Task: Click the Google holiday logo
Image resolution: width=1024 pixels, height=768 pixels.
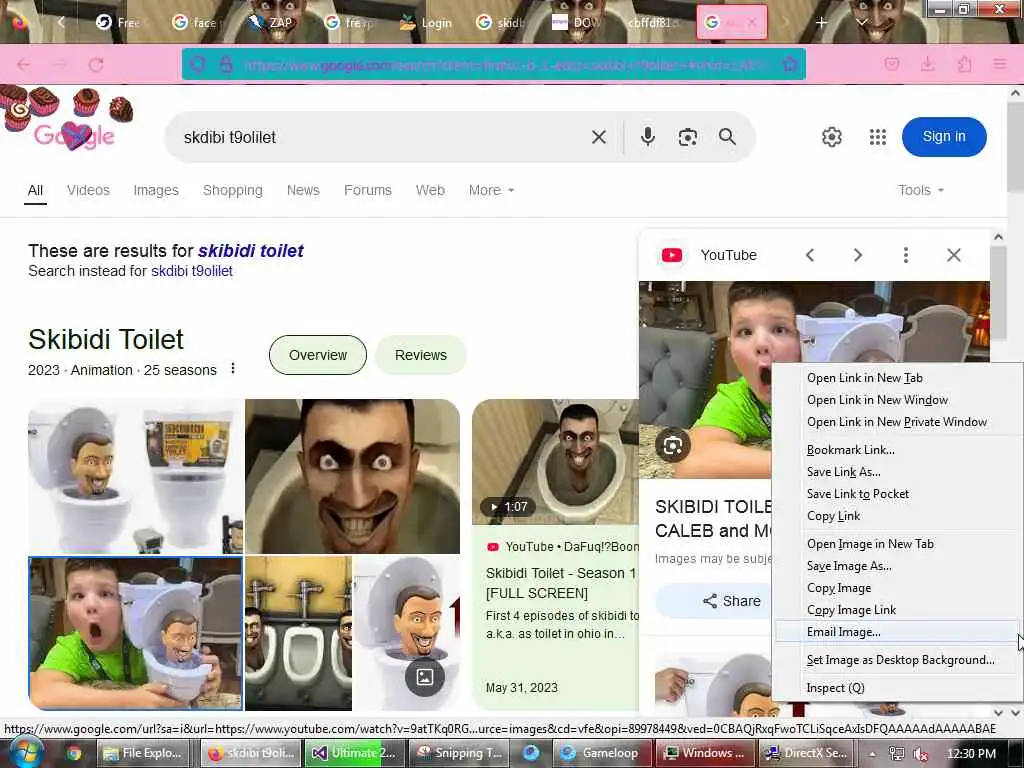Action: 73,135
